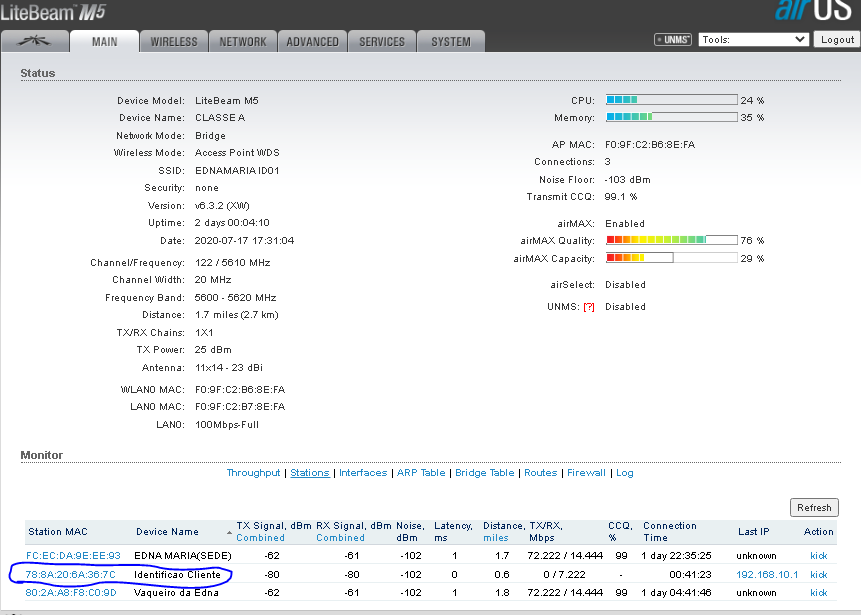
Task: Click the Ubiquiti logo tab
Action: pos(34,41)
